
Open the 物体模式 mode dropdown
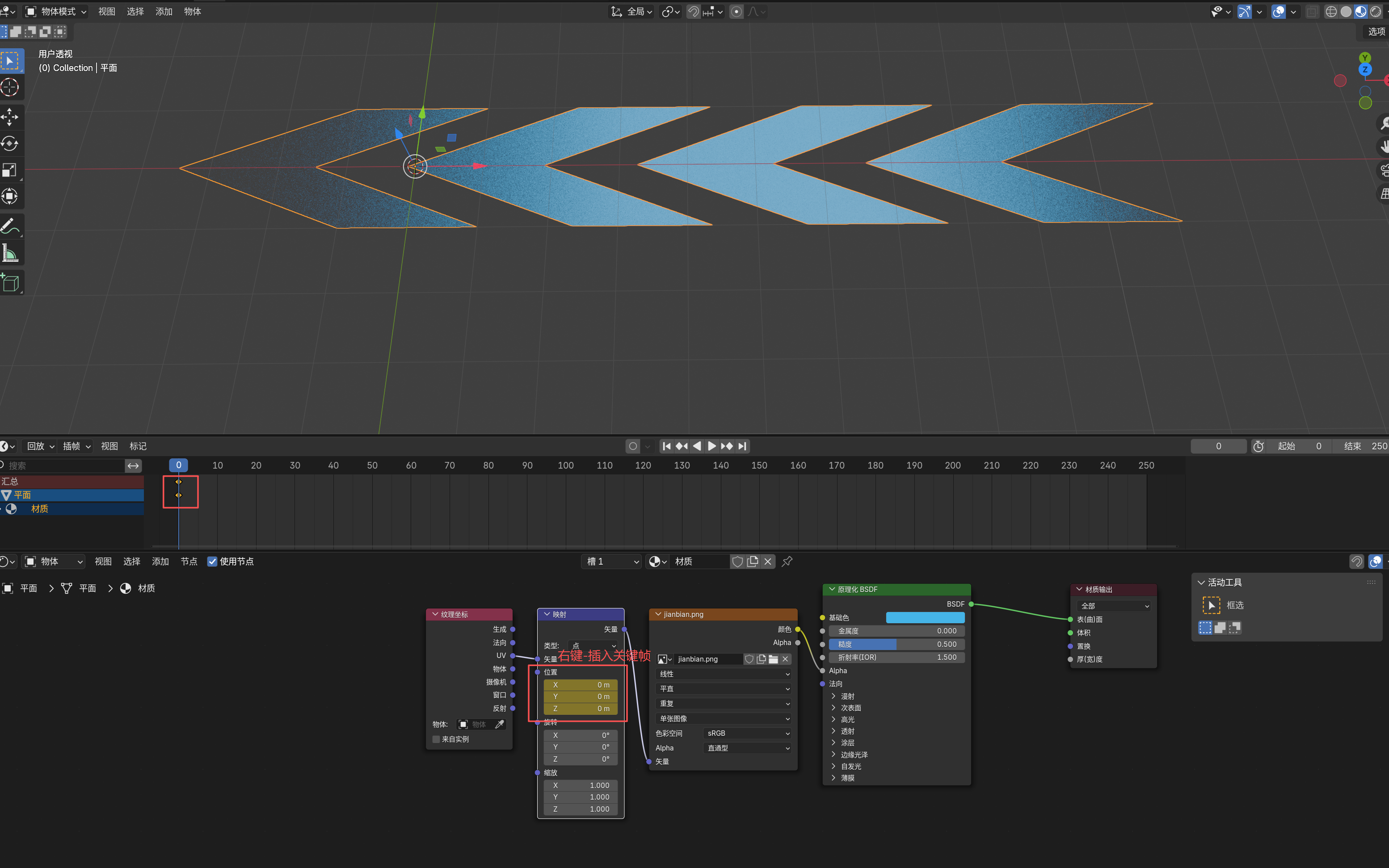(x=56, y=12)
